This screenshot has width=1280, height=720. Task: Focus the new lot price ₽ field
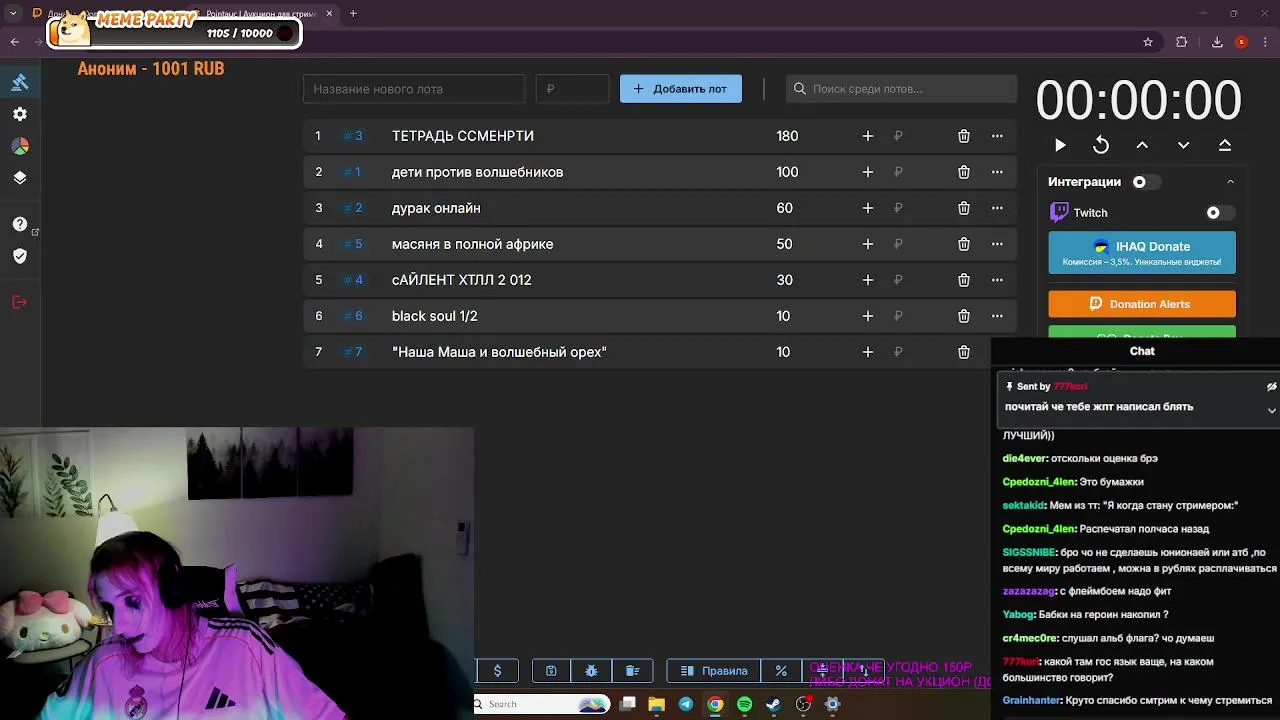point(572,89)
